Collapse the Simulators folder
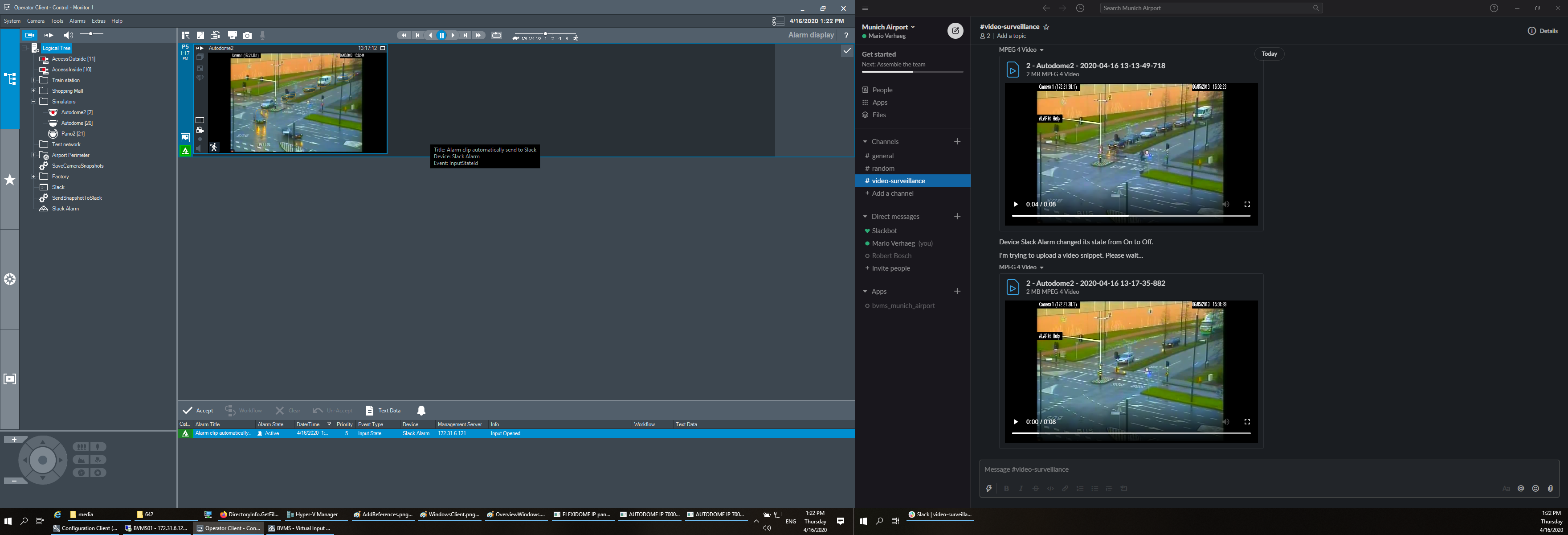Screen dimensions: 1568x535 33,102
